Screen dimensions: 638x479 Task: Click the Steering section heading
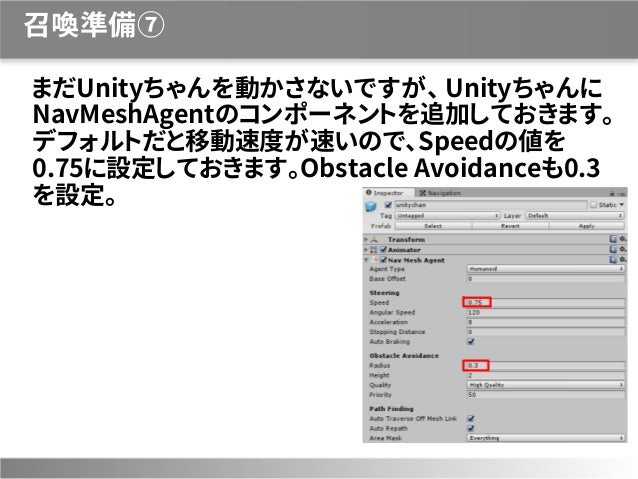tap(384, 293)
